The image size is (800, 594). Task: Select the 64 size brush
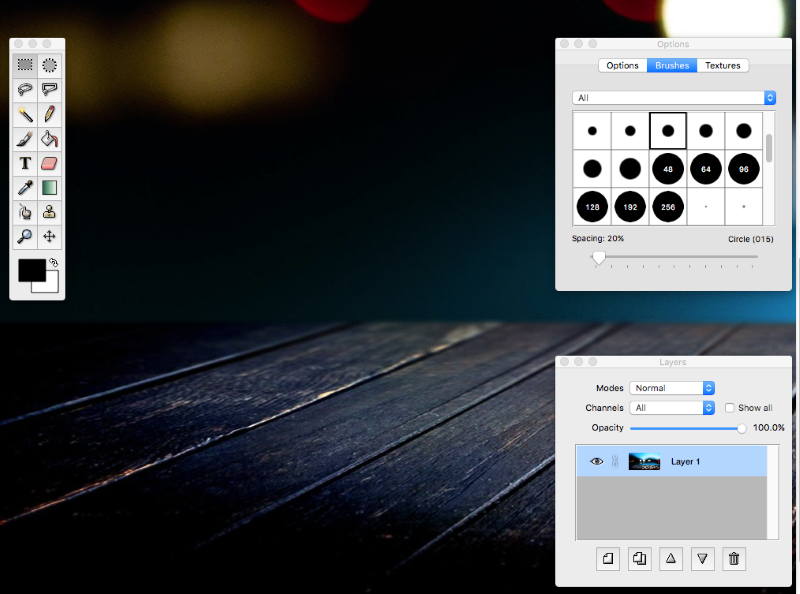pos(706,169)
